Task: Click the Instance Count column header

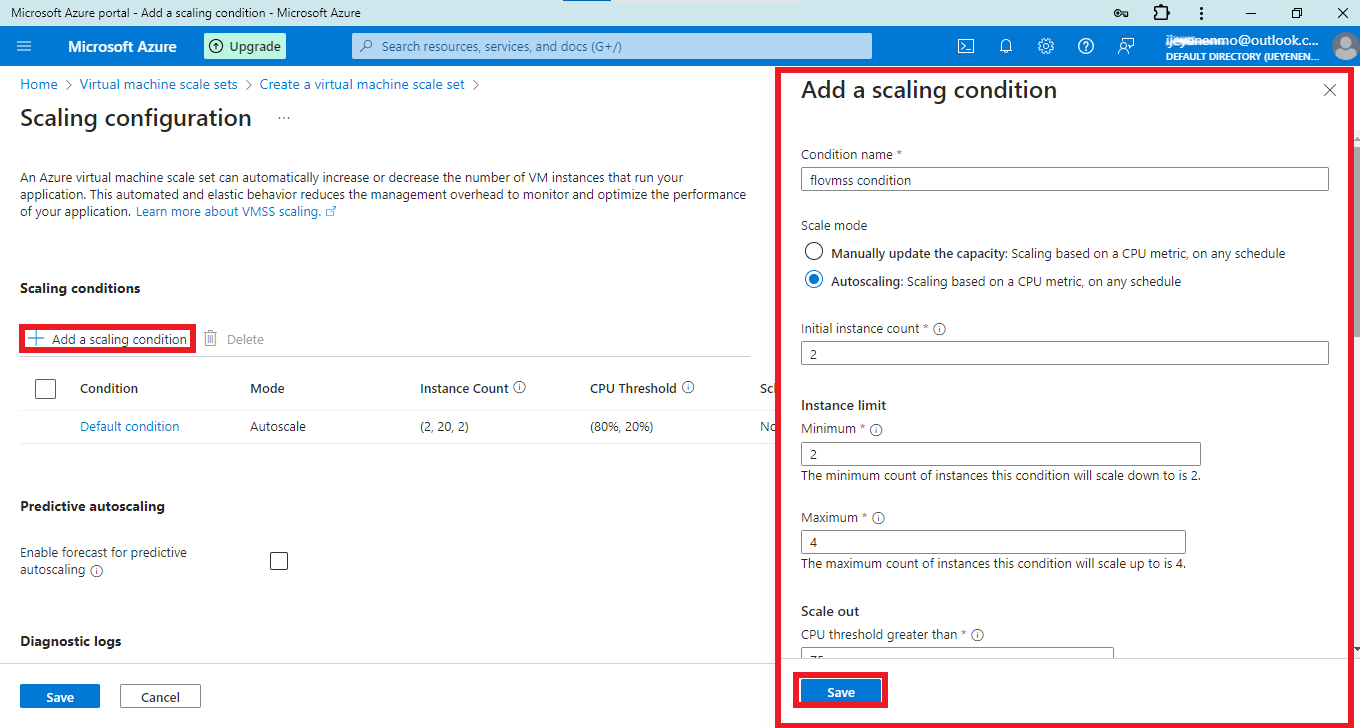Action: click(x=464, y=388)
